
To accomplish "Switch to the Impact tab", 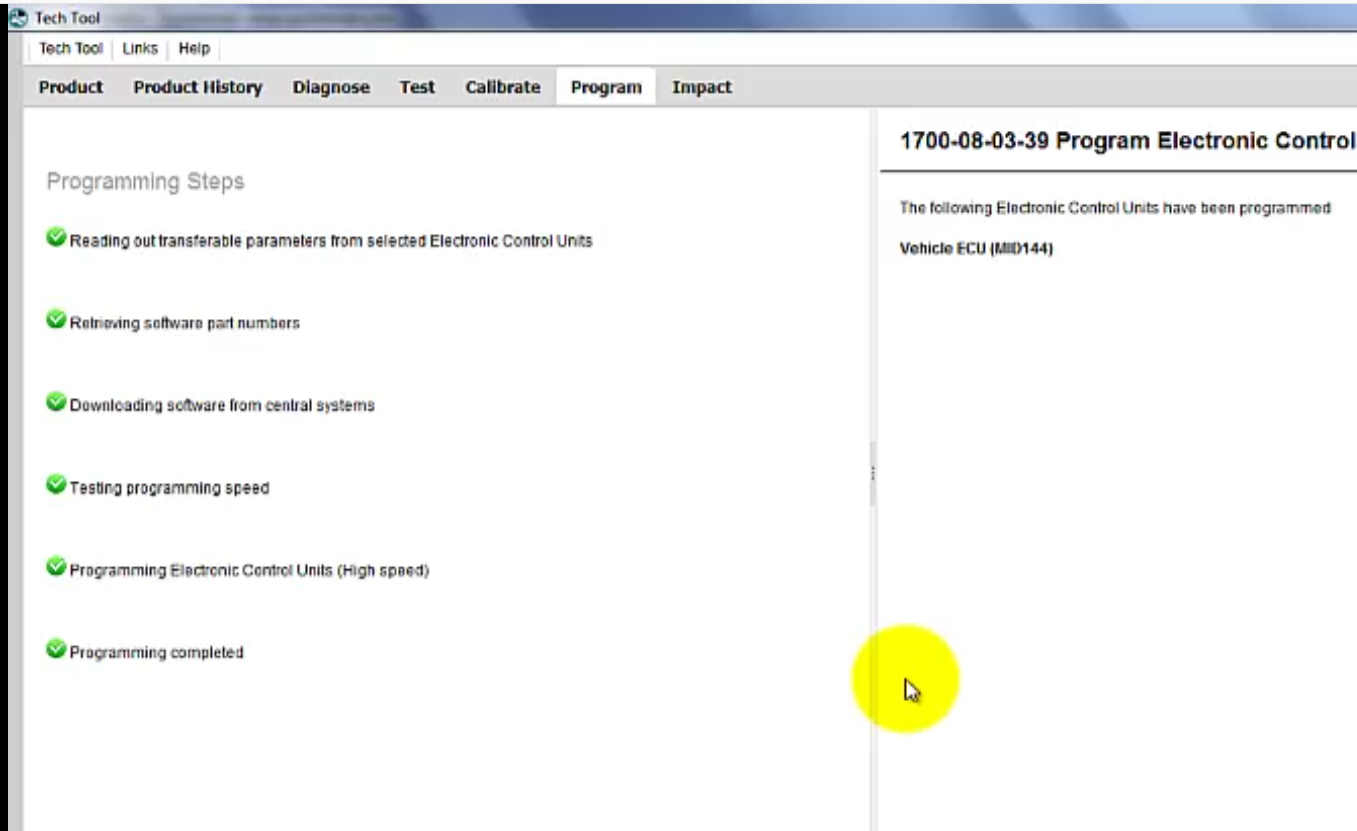I will 701,87.
